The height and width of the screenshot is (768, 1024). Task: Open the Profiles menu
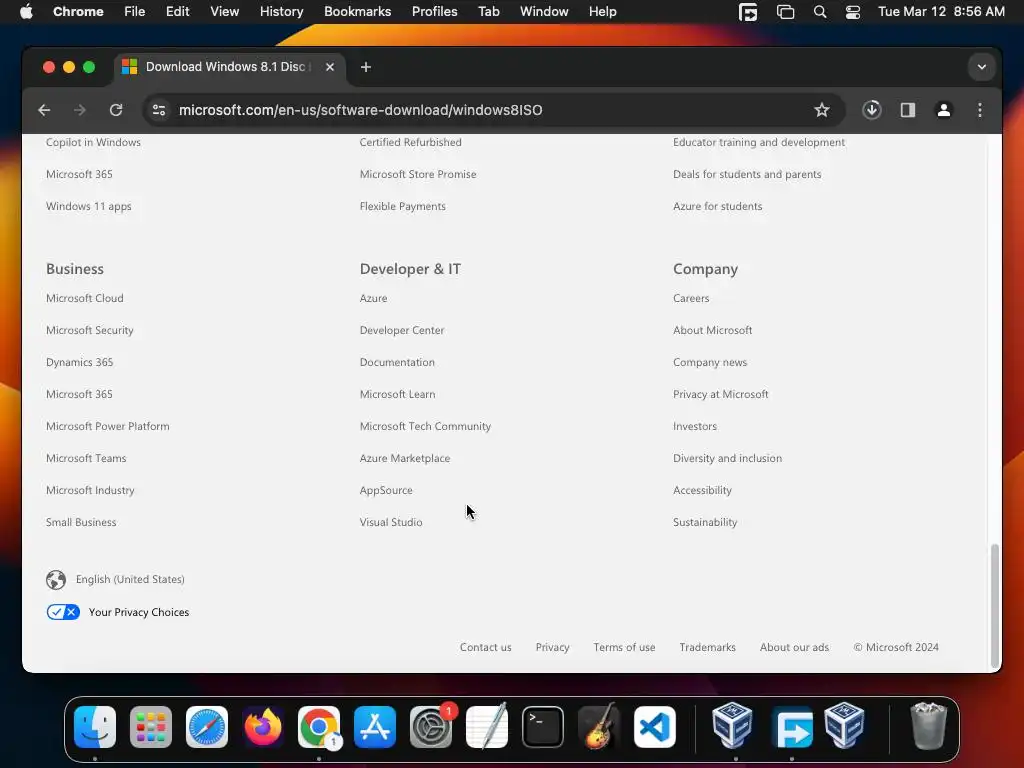coord(434,12)
